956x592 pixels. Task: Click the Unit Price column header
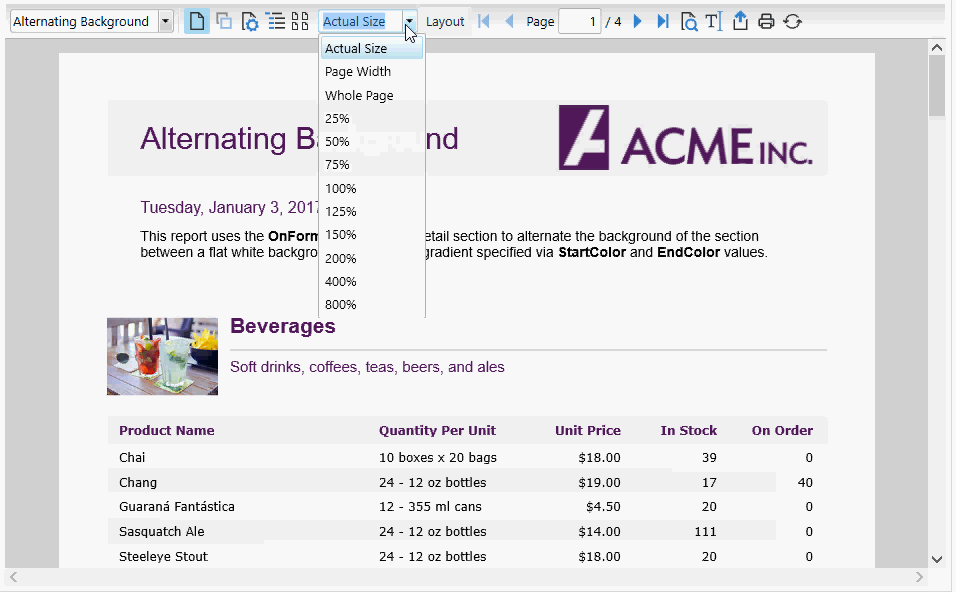point(588,430)
